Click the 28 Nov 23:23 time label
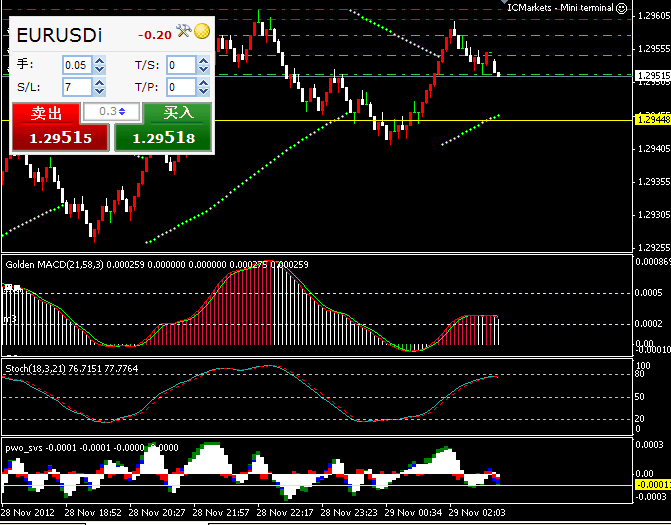This screenshot has width=671, height=525. 349,513
